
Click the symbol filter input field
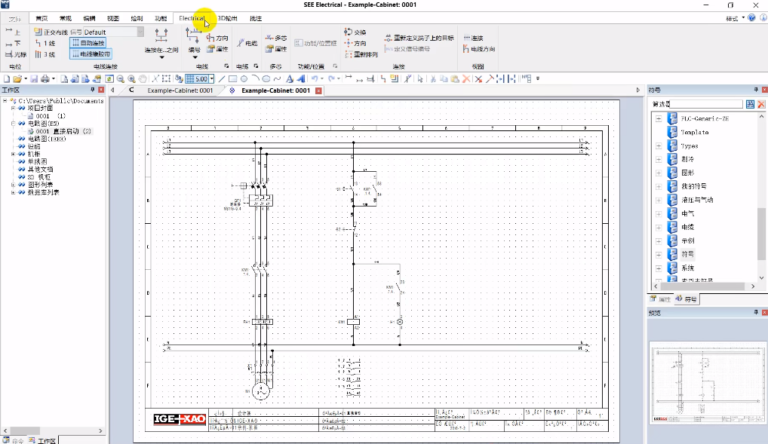(x=707, y=104)
